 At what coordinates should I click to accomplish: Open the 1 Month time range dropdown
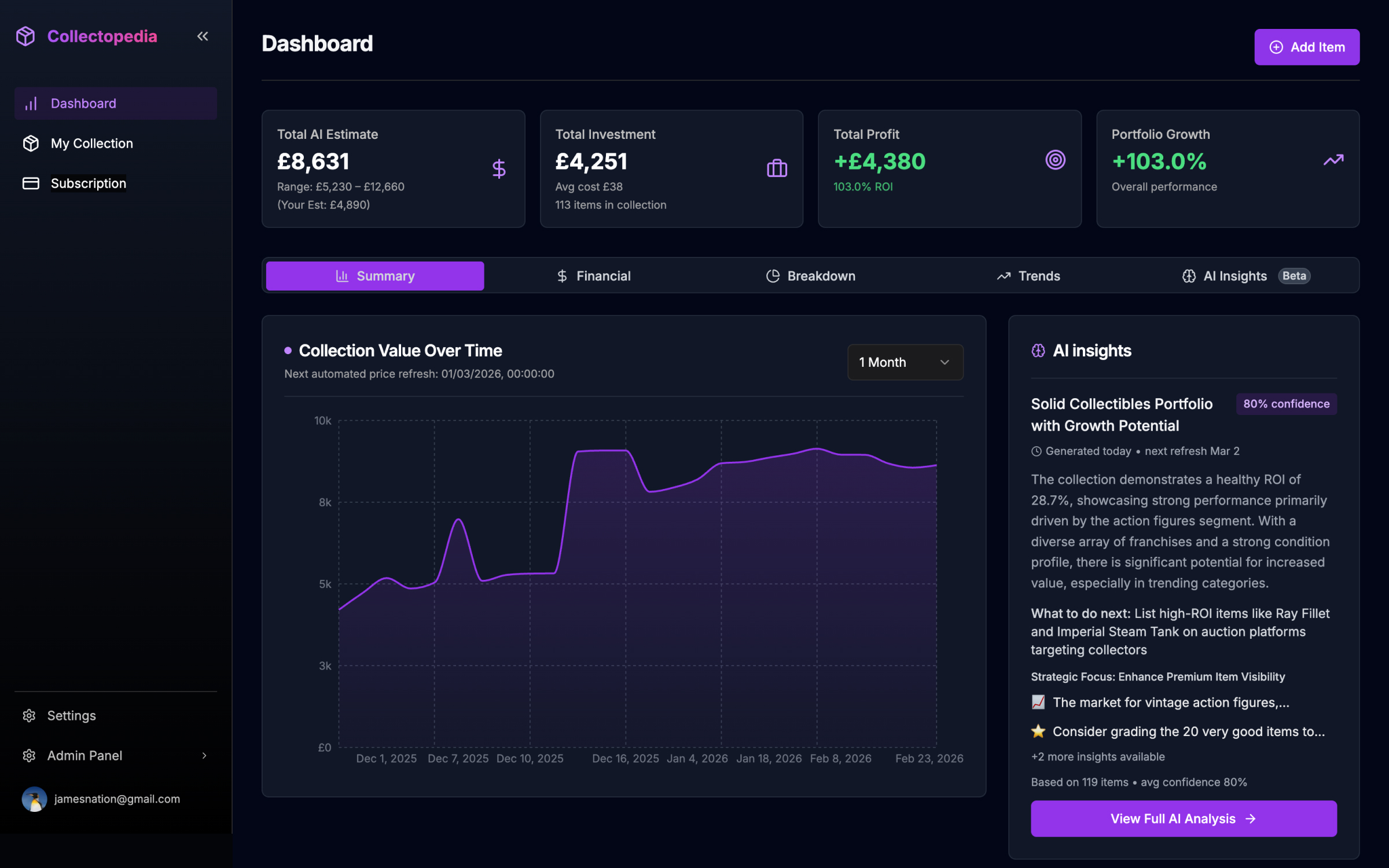pyautogui.click(x=905, y=362)
